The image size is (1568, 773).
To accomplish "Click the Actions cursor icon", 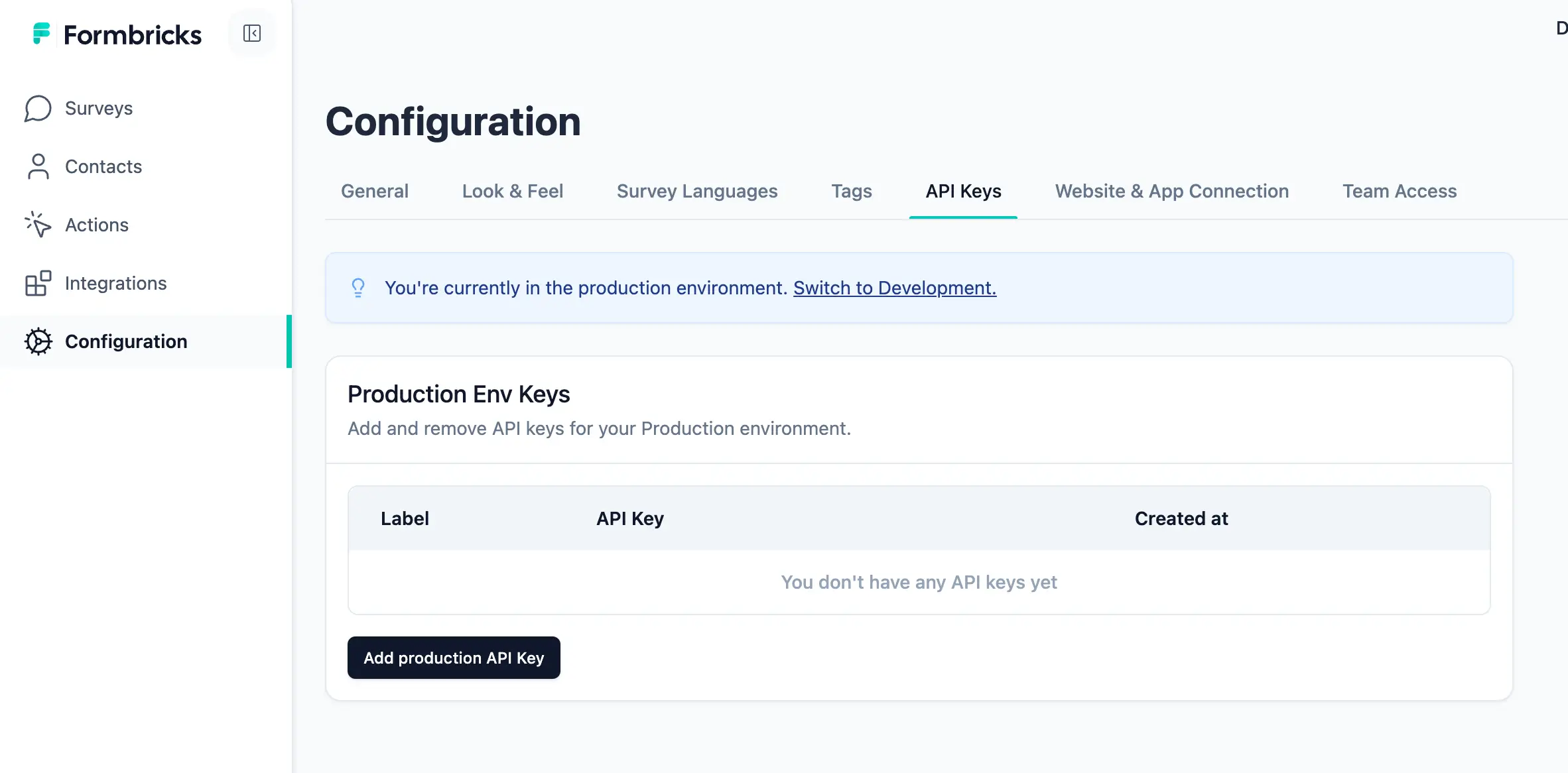I will [38, 225].
